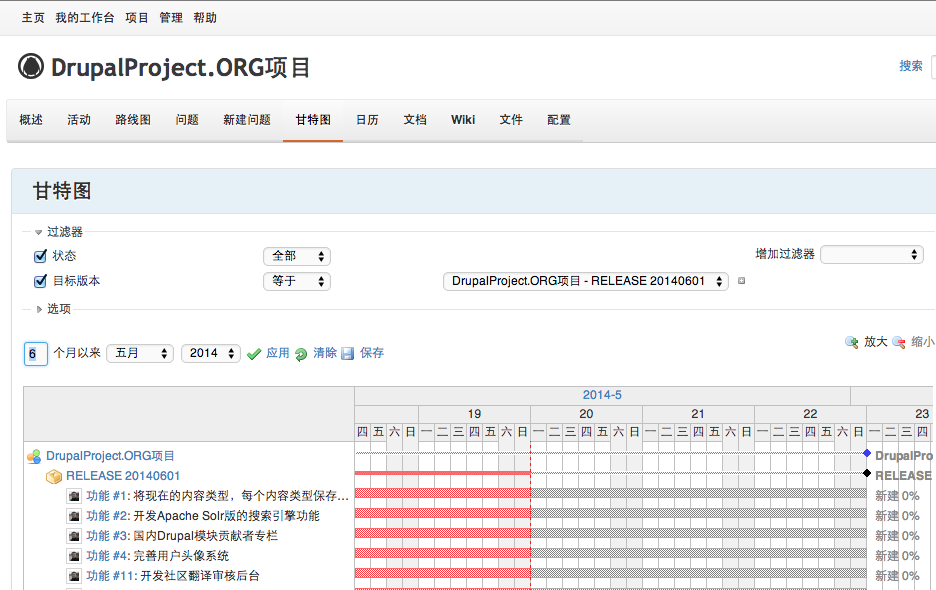This screenshot has width=936, height=590.
Task: Click the zoom-in magnifier icon beside 放大
Action: pos(852,342)
